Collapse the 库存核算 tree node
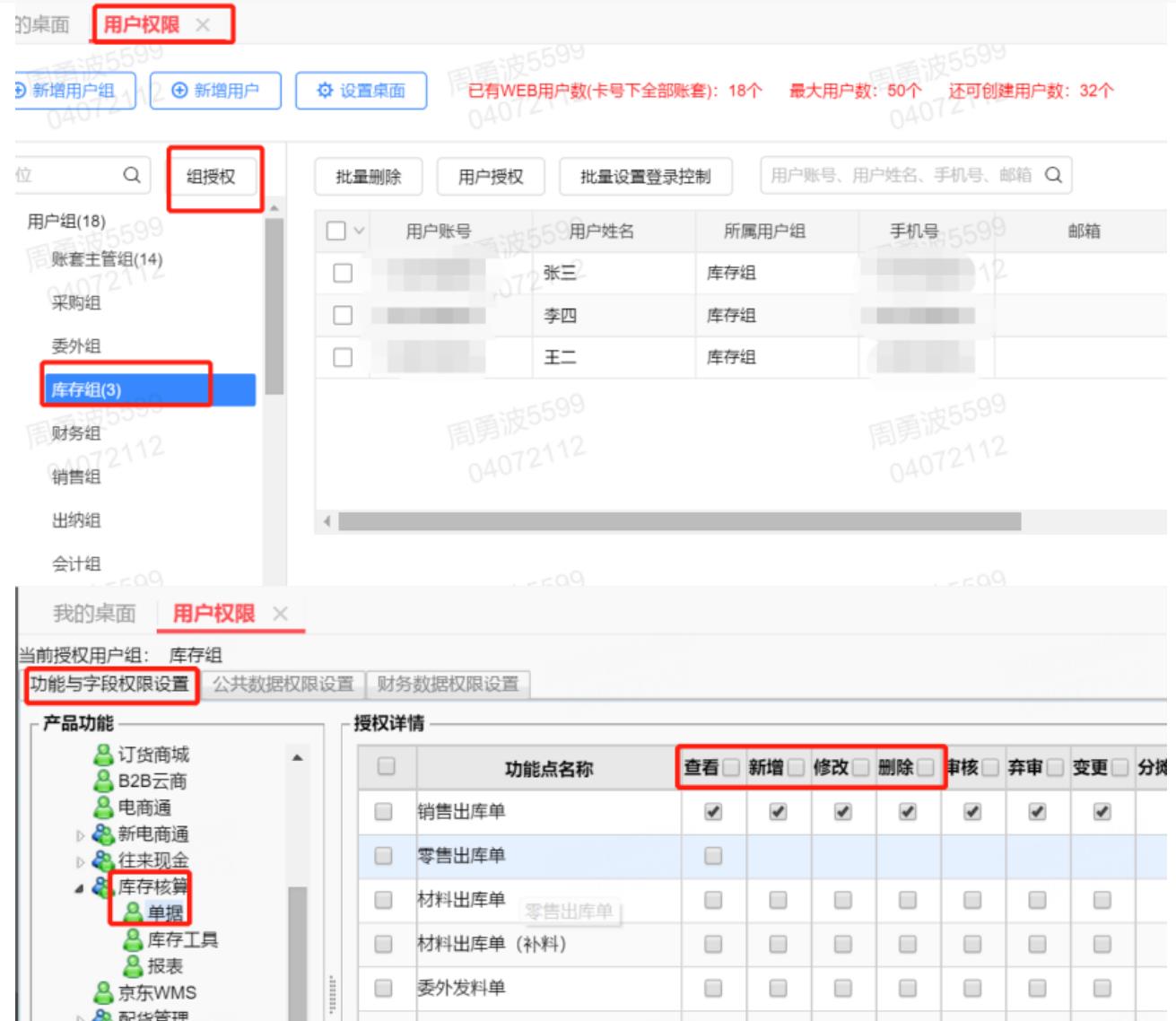 (79, 888)
